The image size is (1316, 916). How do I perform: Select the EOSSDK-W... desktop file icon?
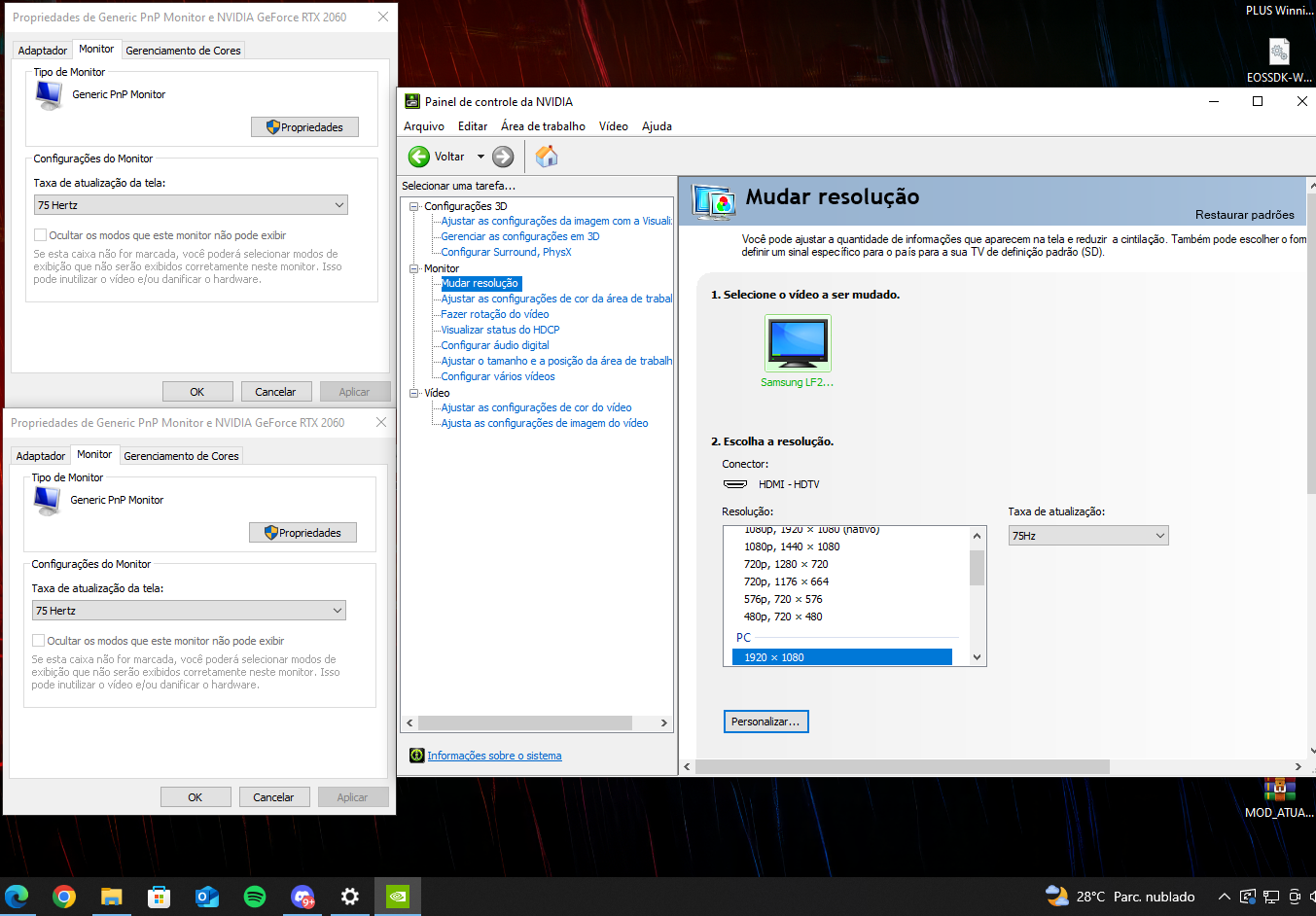tap(1279, 52)
